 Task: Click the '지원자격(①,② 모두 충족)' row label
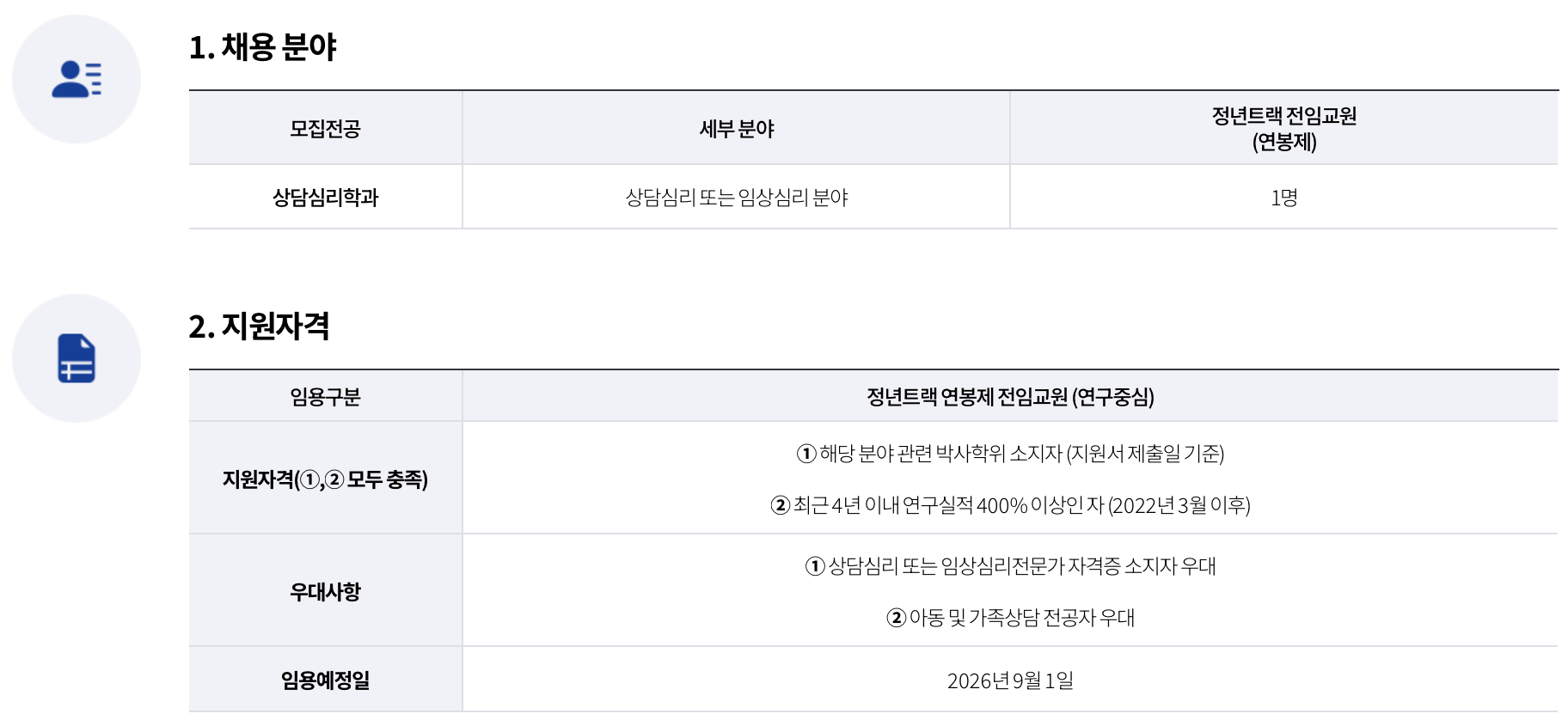click(325, 479)
